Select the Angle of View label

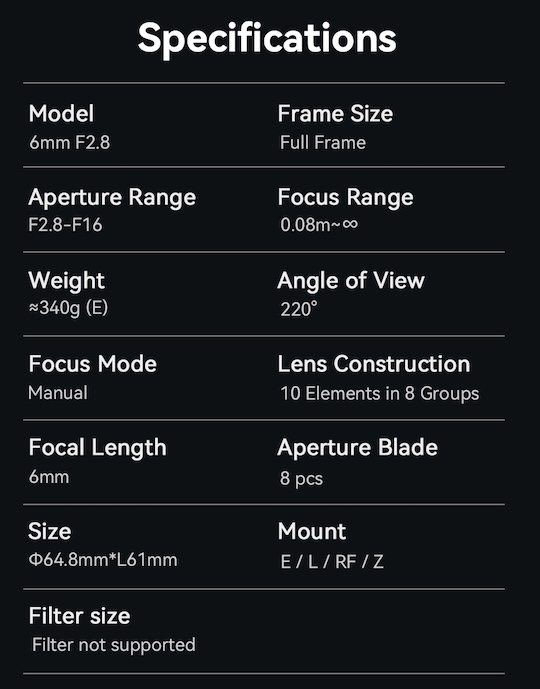(351, 281)
